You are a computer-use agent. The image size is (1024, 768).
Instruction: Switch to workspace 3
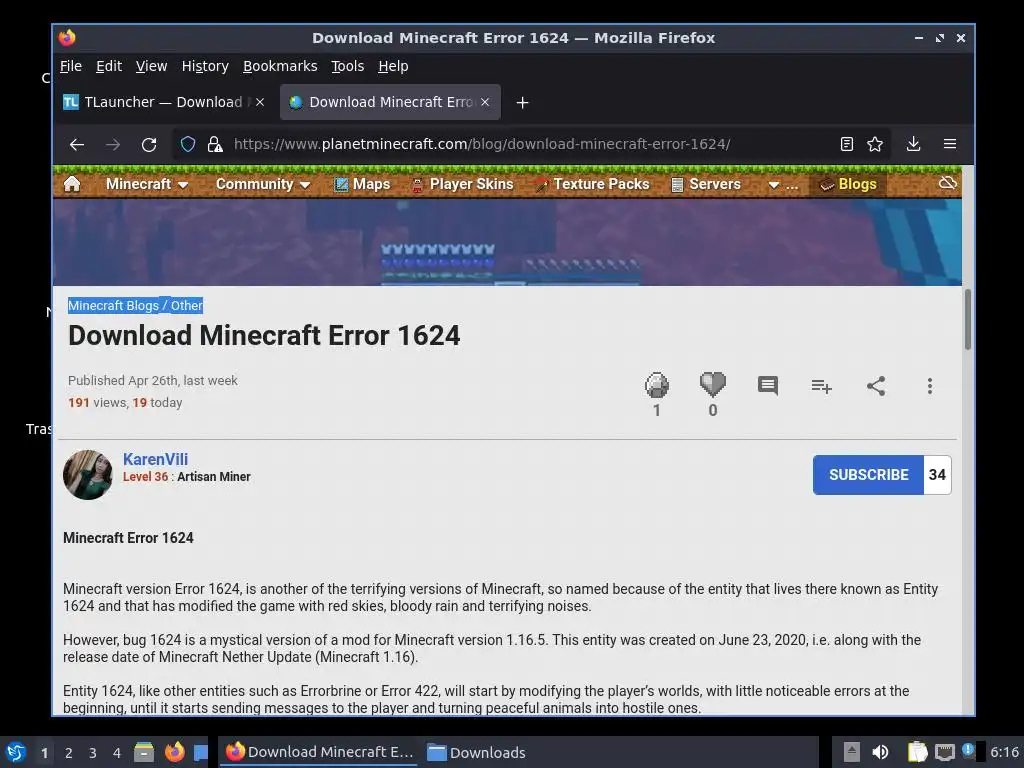click(93, 753)
